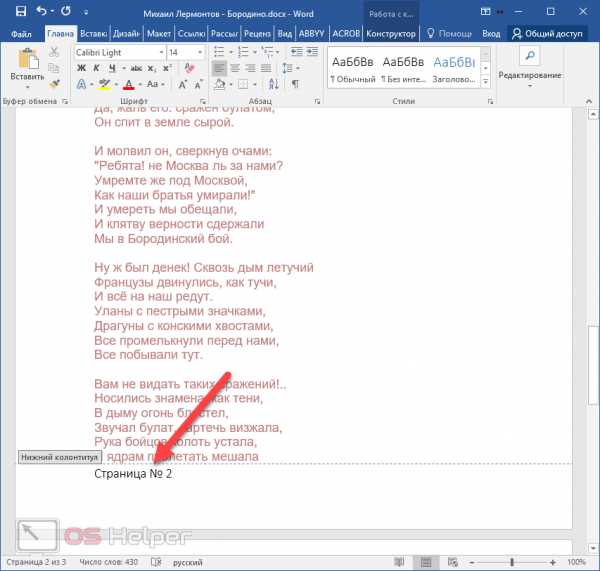The image size is (600, 571).
Task: Toggle bold Ж formatting
Action: pyautogui.click(x=81, y=68)
